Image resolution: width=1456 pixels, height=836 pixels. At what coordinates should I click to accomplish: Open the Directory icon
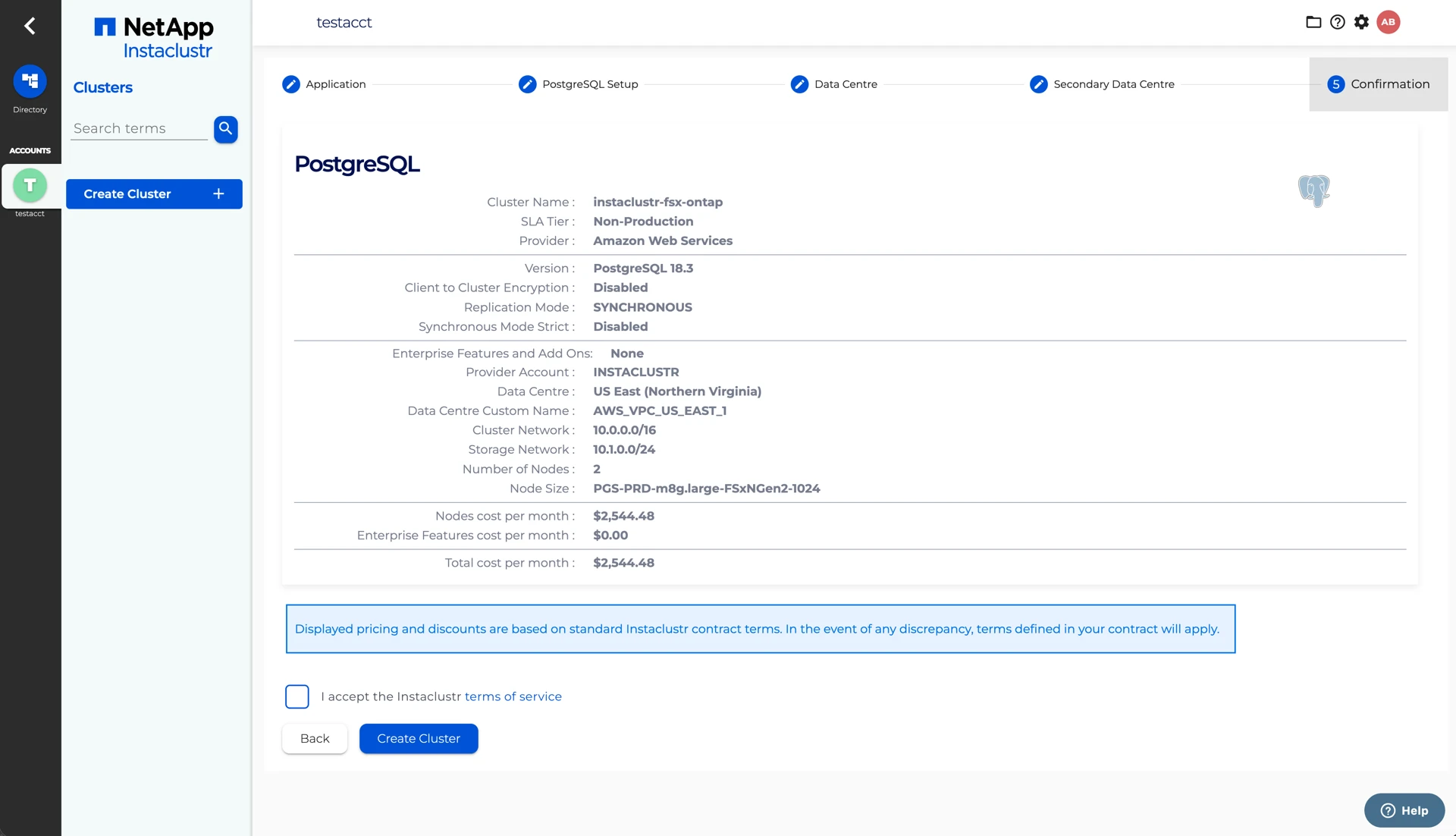pos(30,81)
